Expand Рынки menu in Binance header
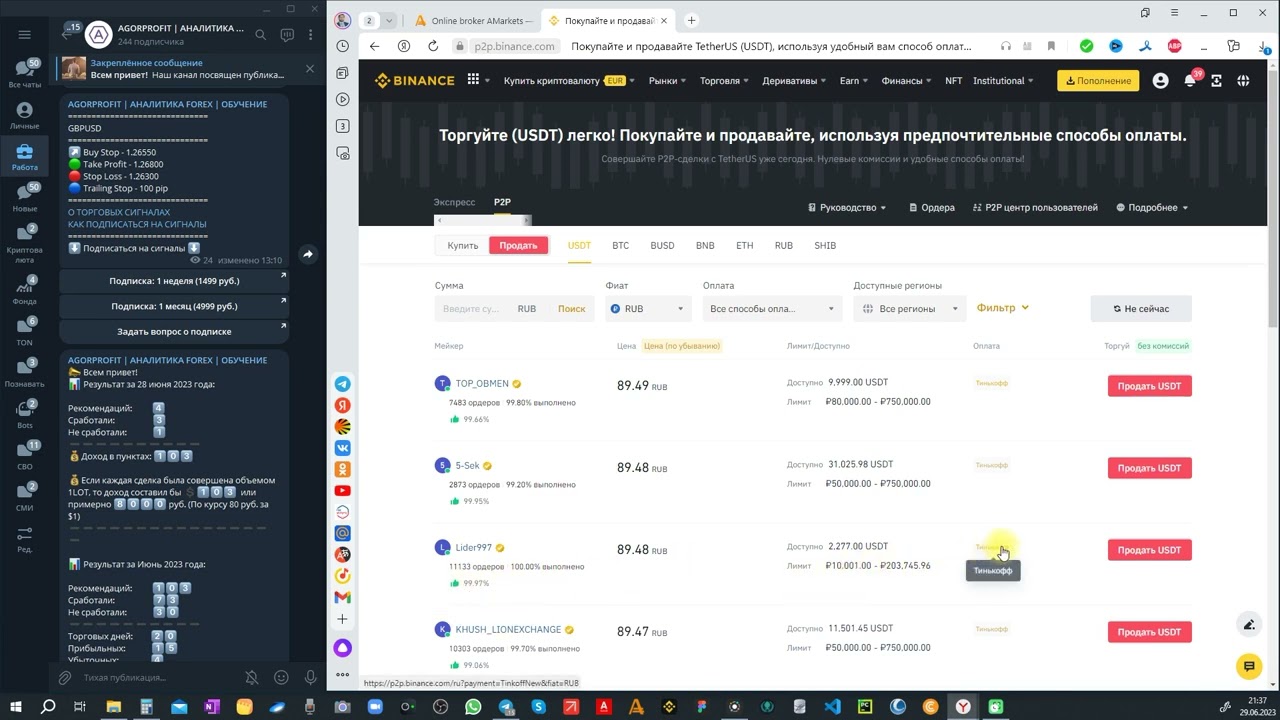The image size is (1280, 720). pyautogui.click(x=667, y=81)
